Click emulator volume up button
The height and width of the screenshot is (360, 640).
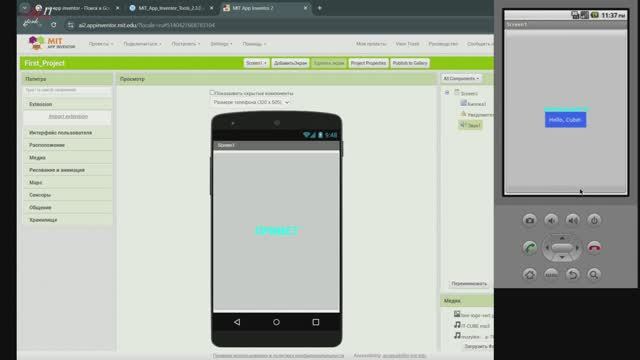pyautogui.click(x=573, y=220)
